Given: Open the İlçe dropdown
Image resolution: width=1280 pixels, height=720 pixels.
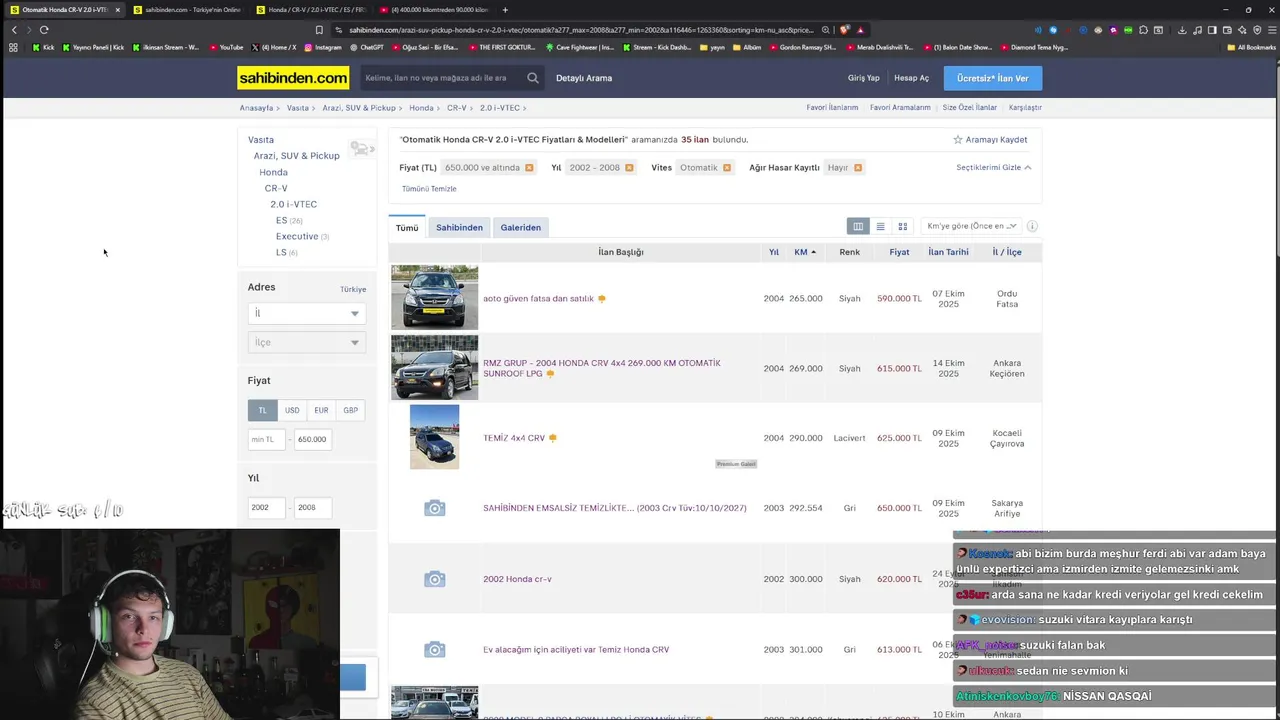Looking at the screenshot, I should tap(306, 342).
